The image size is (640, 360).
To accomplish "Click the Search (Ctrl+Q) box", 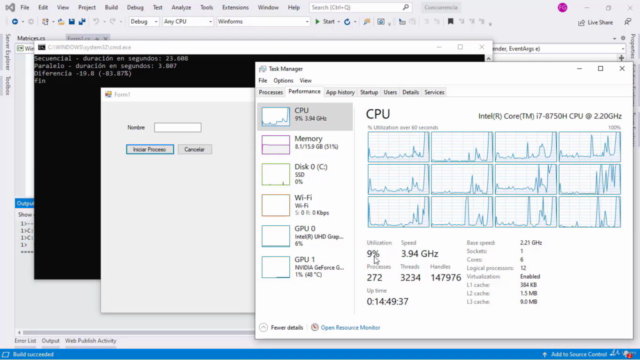I will [360, 7].
